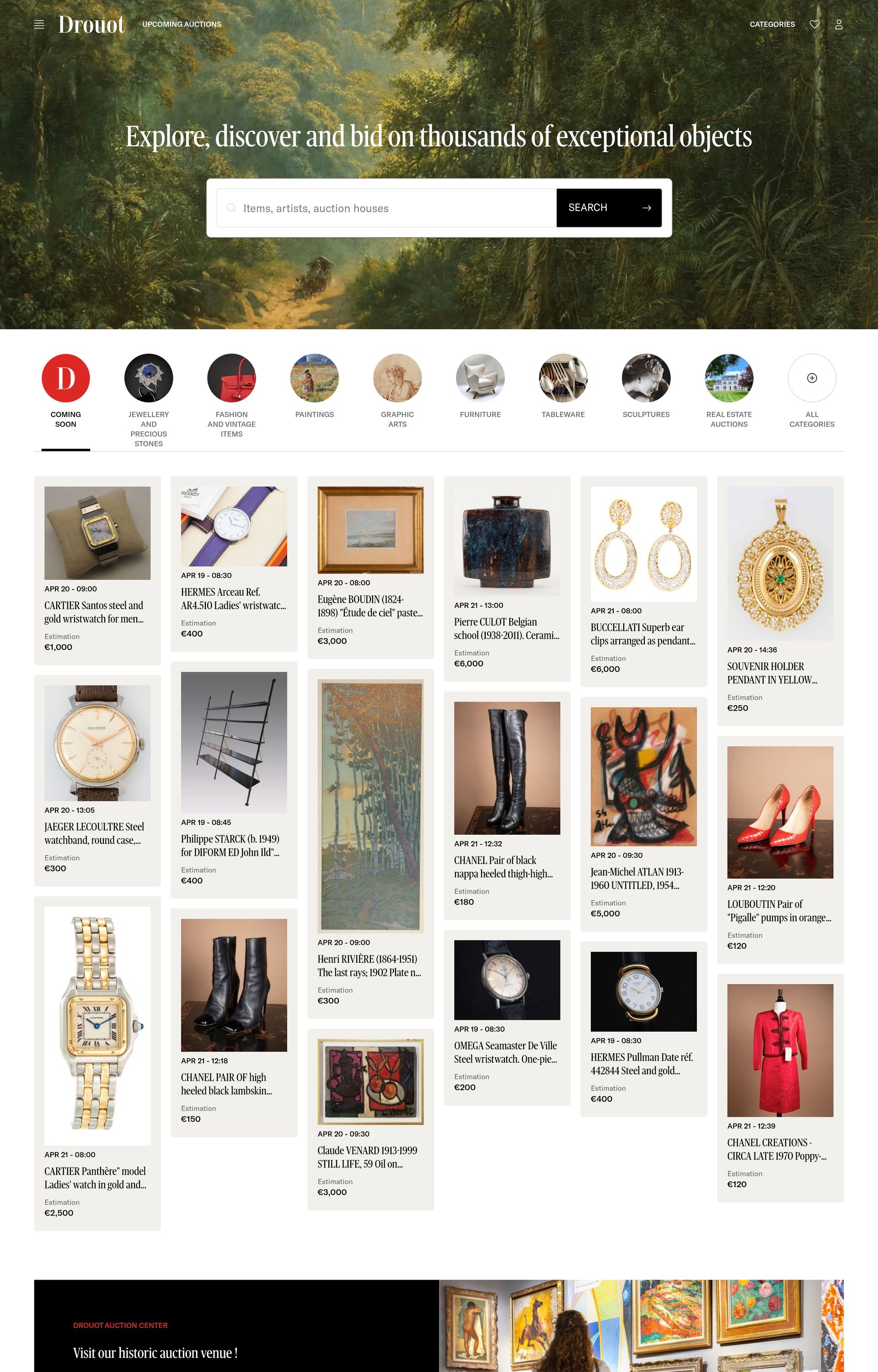Go to the Drouot homepage logo

coord(91,25)
